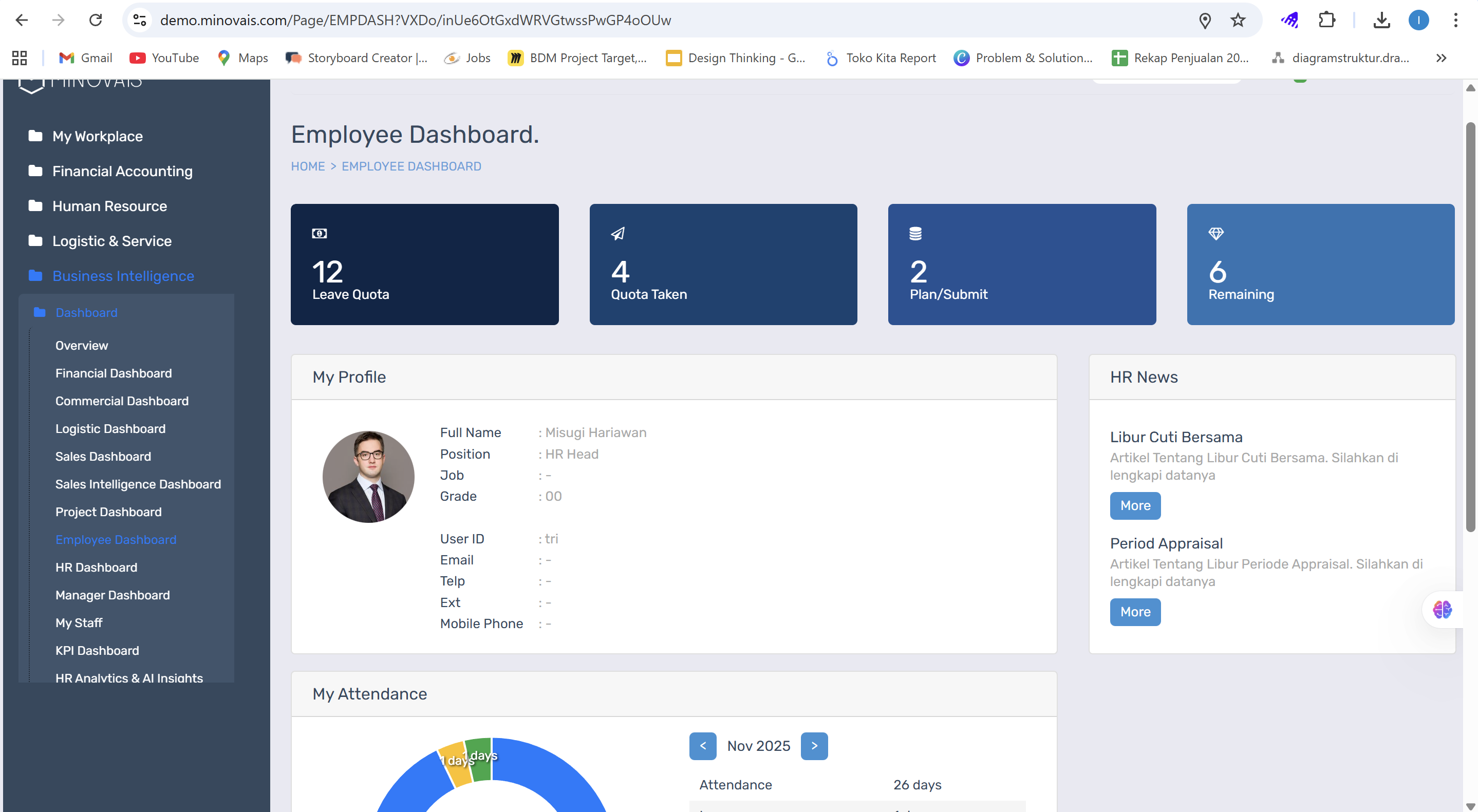Collapse the Dashboard submenu folder
The width and height of the screenshot is (1478, 812).
tap(86, 313)
